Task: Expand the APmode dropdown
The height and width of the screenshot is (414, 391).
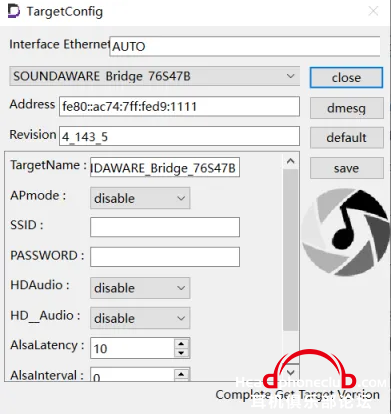Action: [140, 198]
